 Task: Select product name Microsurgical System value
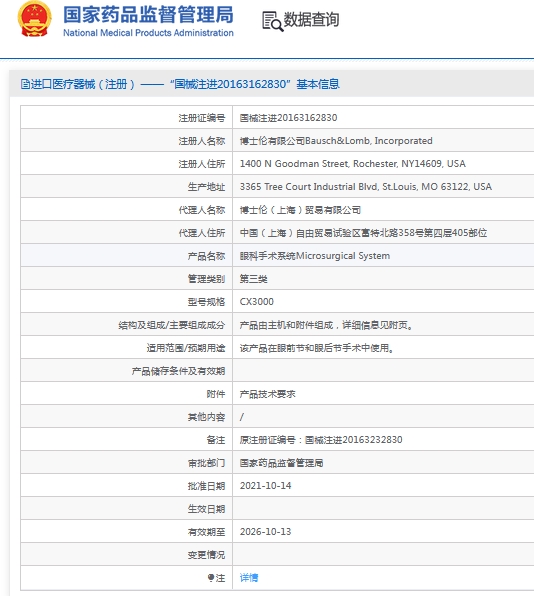pyautogui.click(x=315, y=256)
